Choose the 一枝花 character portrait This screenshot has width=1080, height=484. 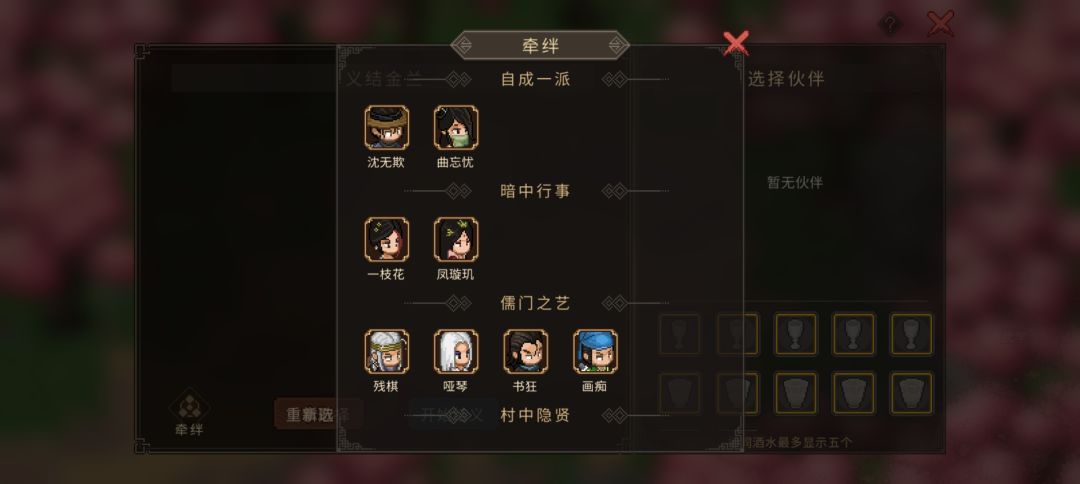[x=386, y=240]
